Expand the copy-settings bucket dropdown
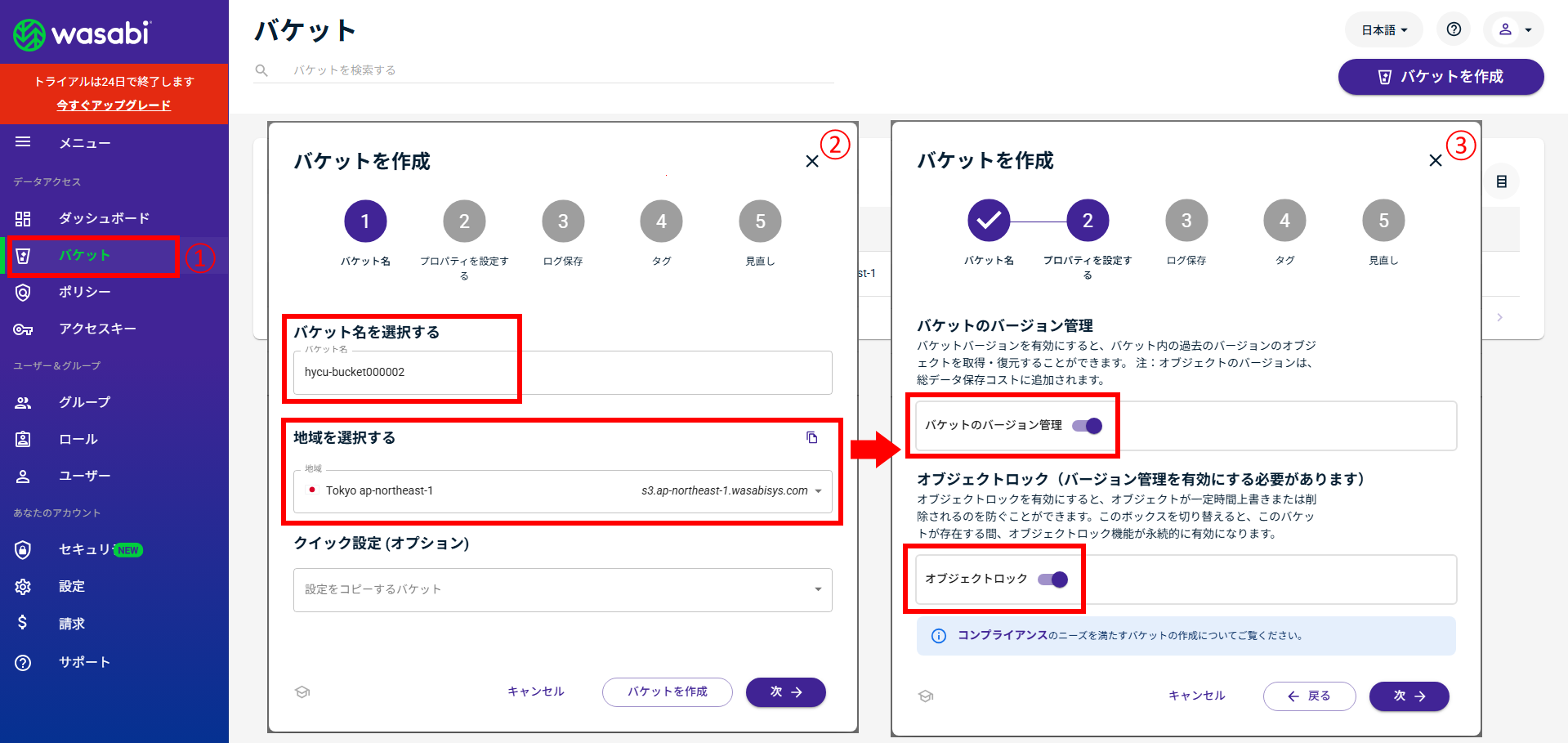The width and height of the screenshot is (1568, 743). [817, 589]
